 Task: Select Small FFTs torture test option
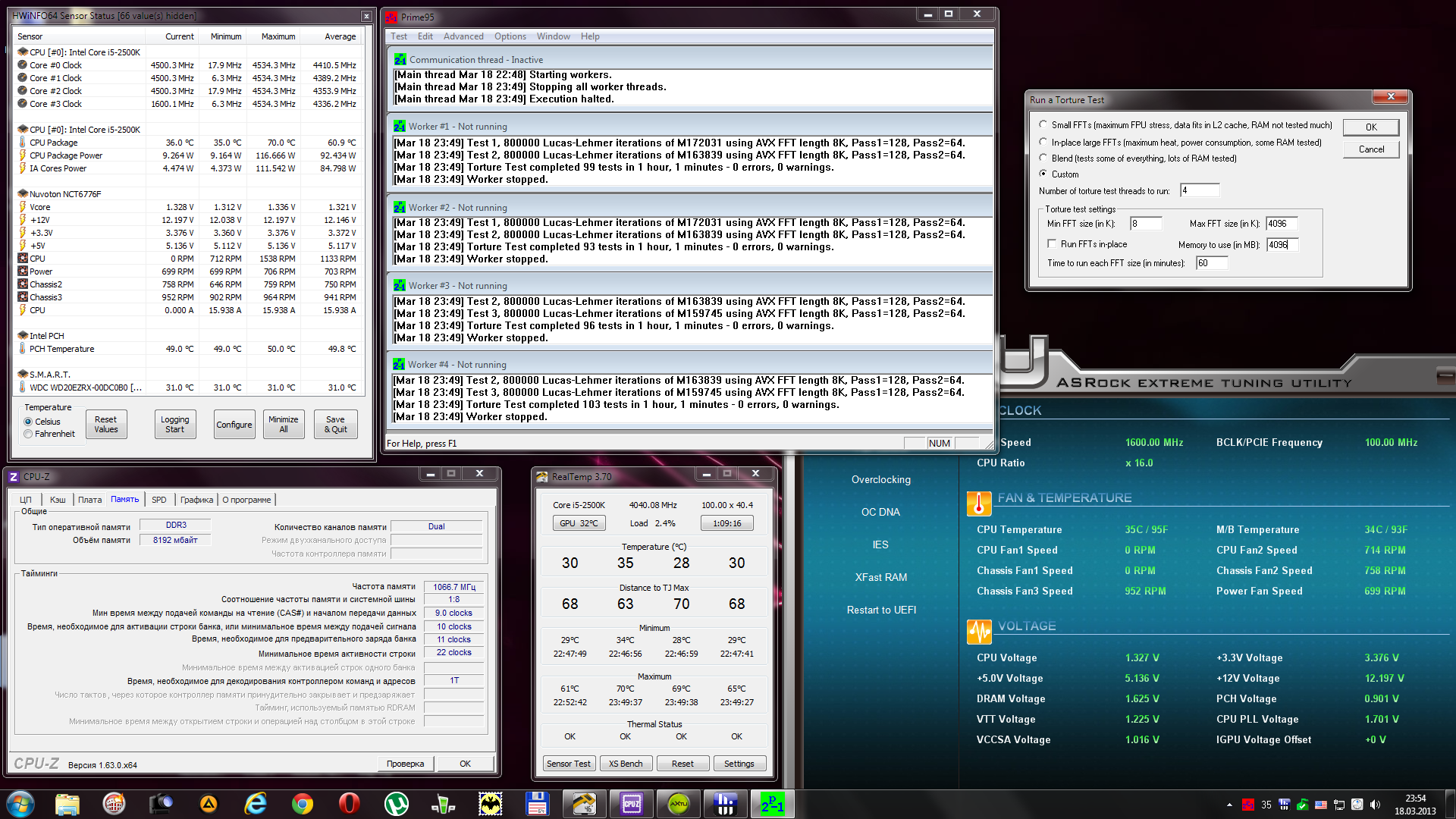1043,125
